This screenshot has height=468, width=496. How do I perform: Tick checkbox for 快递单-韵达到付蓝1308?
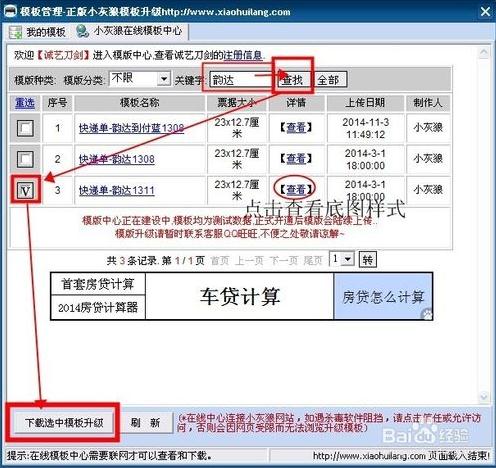click(x=25, y=128)
